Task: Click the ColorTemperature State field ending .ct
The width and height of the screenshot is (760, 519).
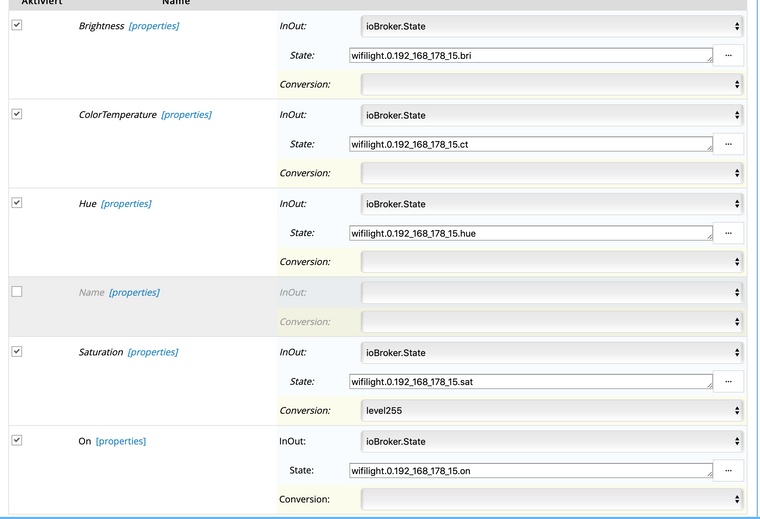Action: [531, 144]
